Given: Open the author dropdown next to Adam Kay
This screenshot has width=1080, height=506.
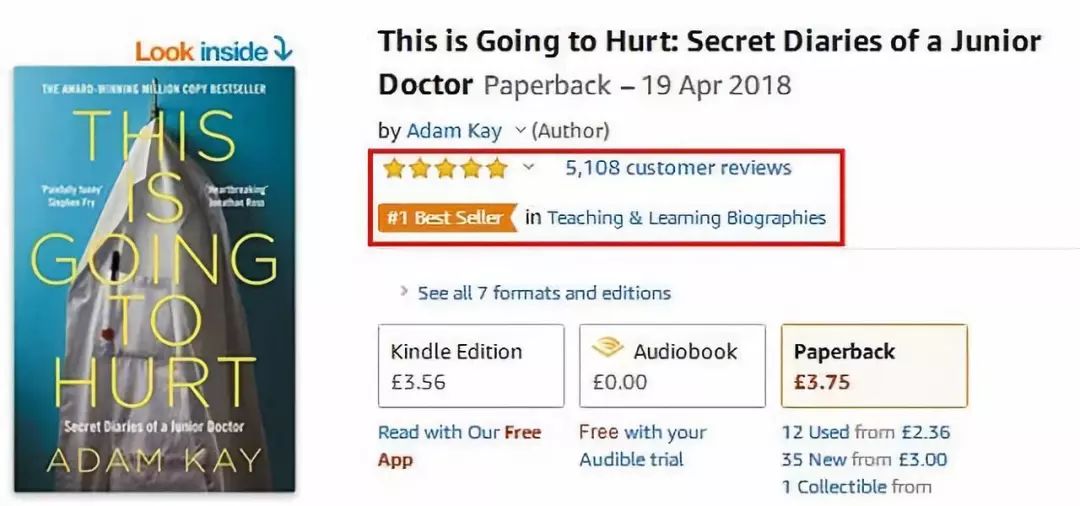Looking at the screenshot, I should (521, 129).
